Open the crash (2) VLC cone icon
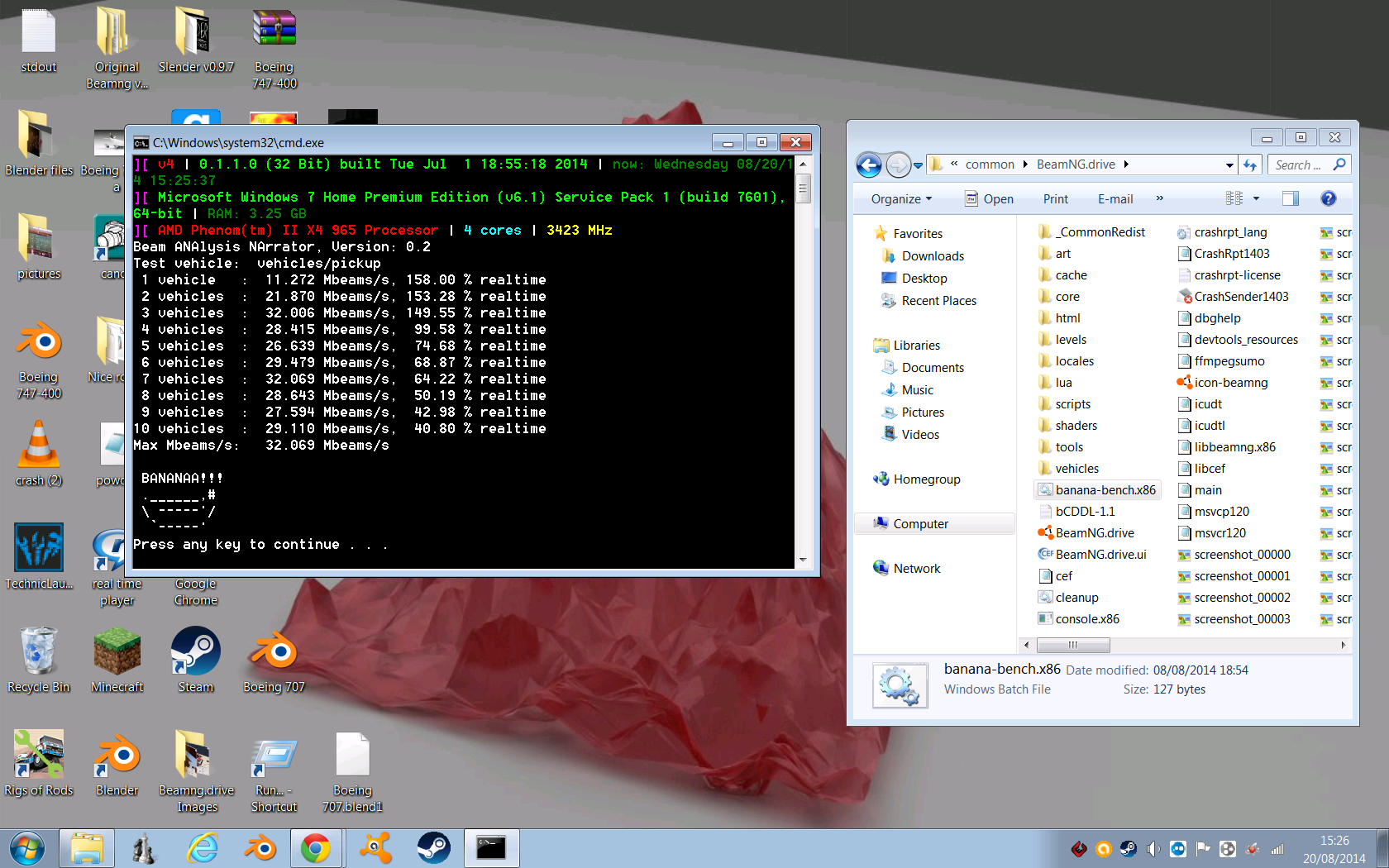The image size is (1389, 868). coord(38,453)
